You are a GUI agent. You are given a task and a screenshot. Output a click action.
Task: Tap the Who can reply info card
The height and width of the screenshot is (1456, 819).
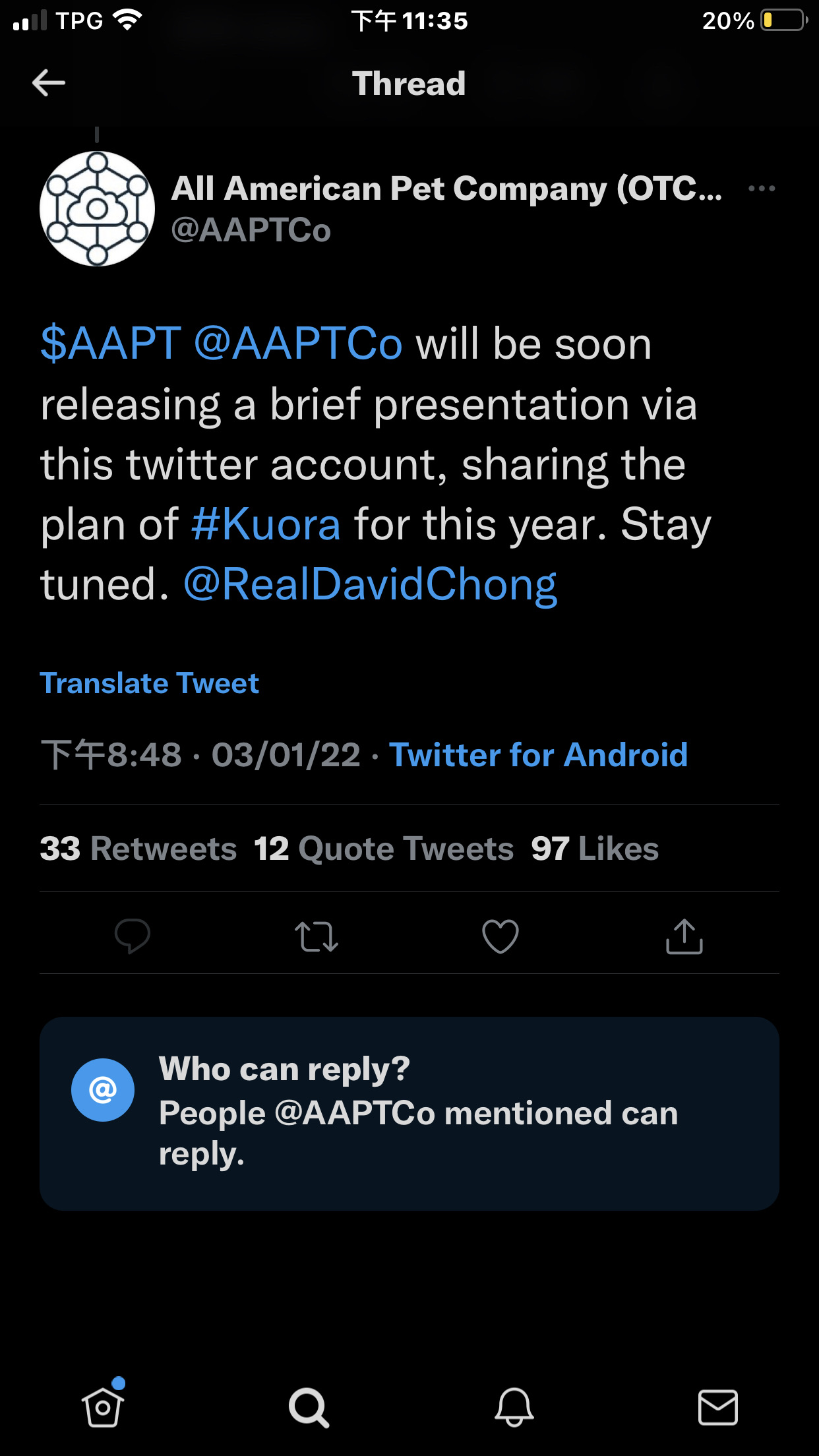point(409,1112)
